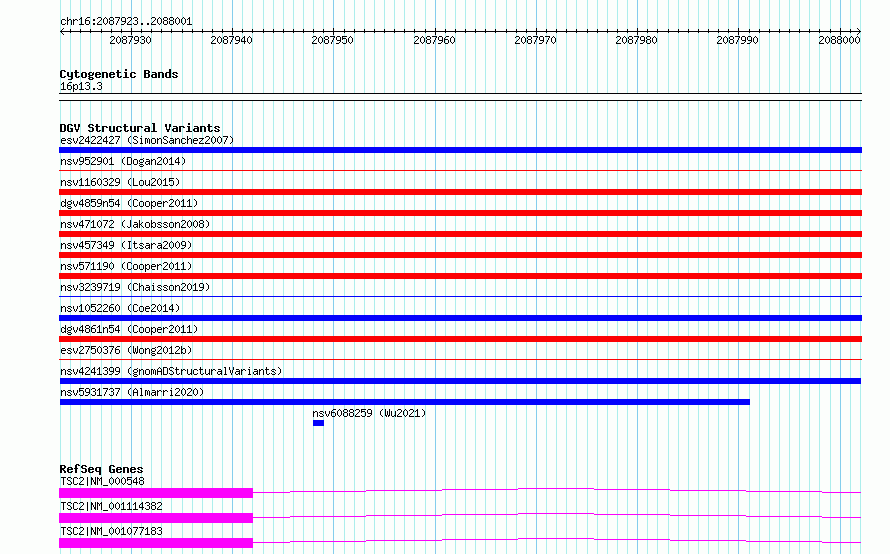Open variant label esv2750376 (Wong2012b)

click(x=126, y=350)
